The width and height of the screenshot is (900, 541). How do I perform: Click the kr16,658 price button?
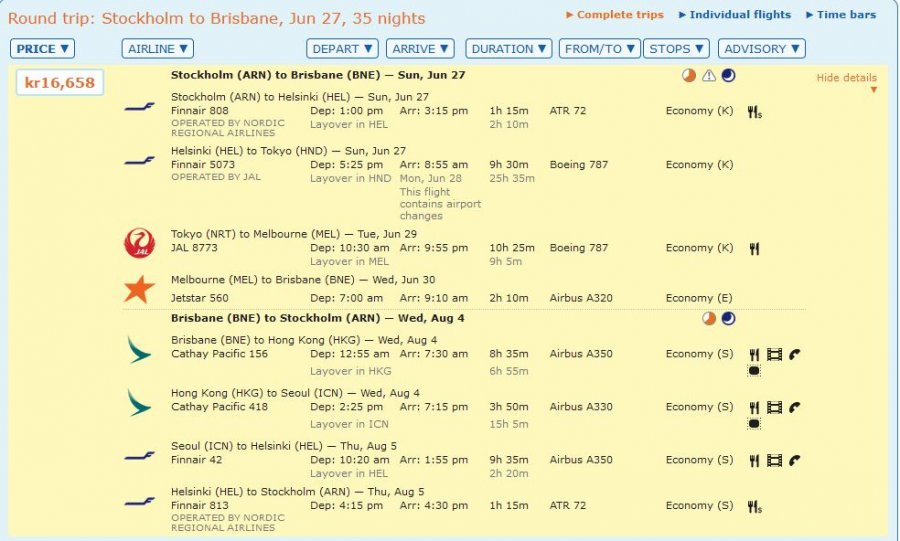point(60,83)
